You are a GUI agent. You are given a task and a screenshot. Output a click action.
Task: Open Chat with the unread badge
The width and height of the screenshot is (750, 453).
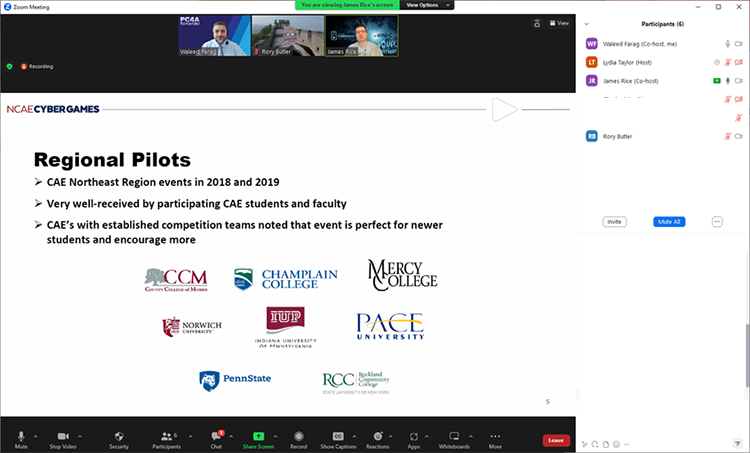click(x=217, y=440)
